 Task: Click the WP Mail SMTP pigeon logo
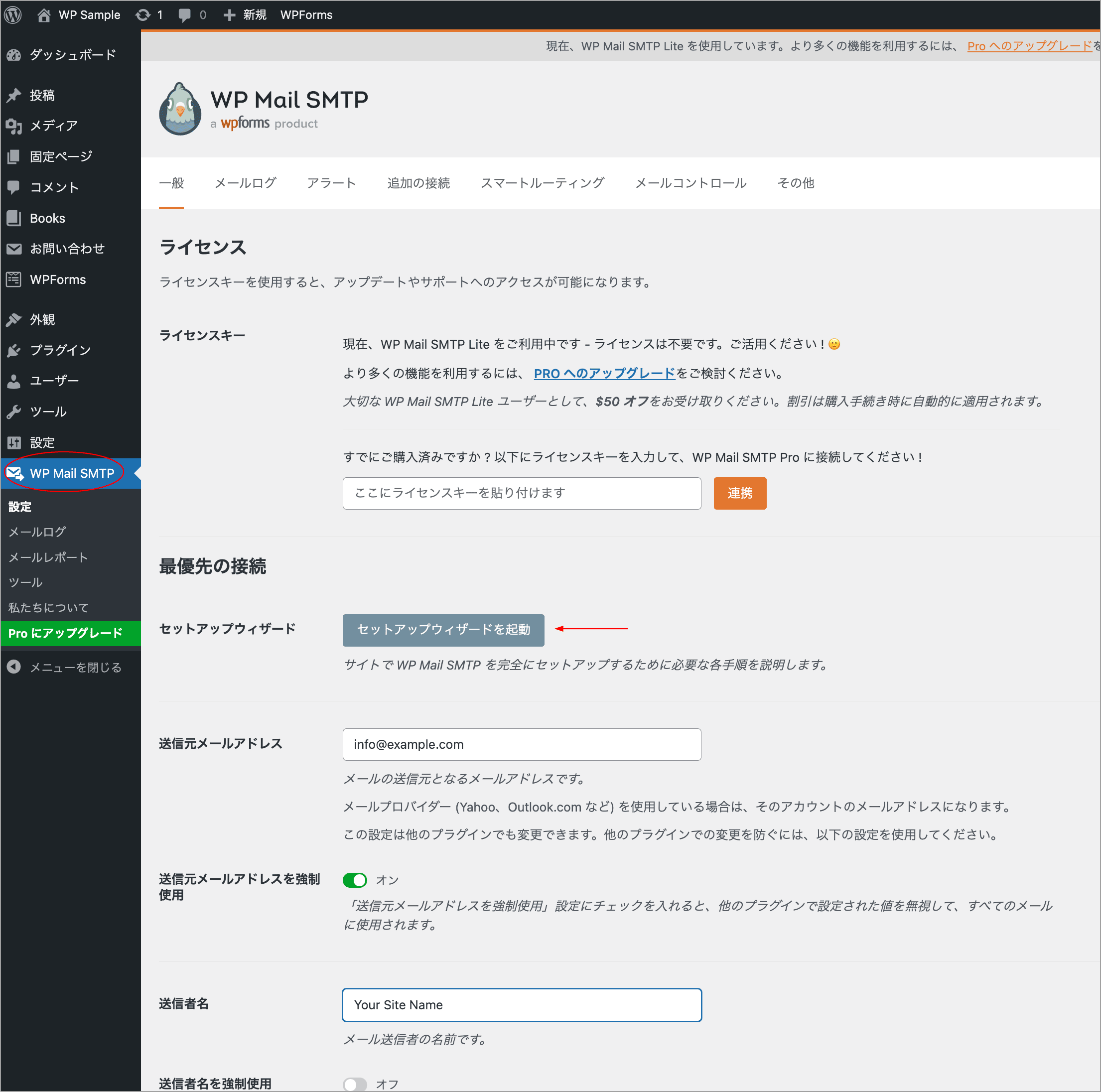tap(180, 110)
